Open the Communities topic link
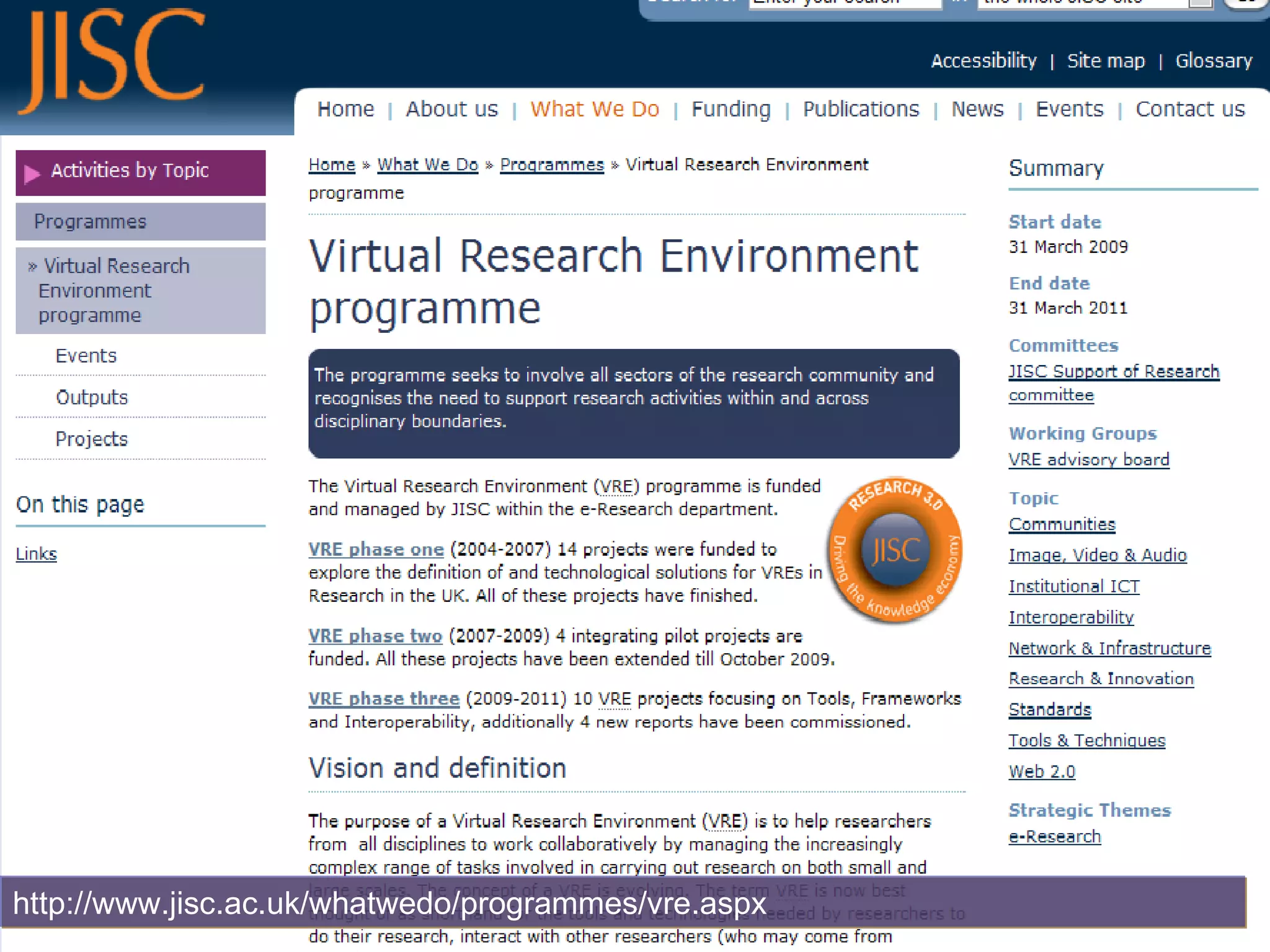Viewport: 1270px width, 952px height. pos(1062,524)
